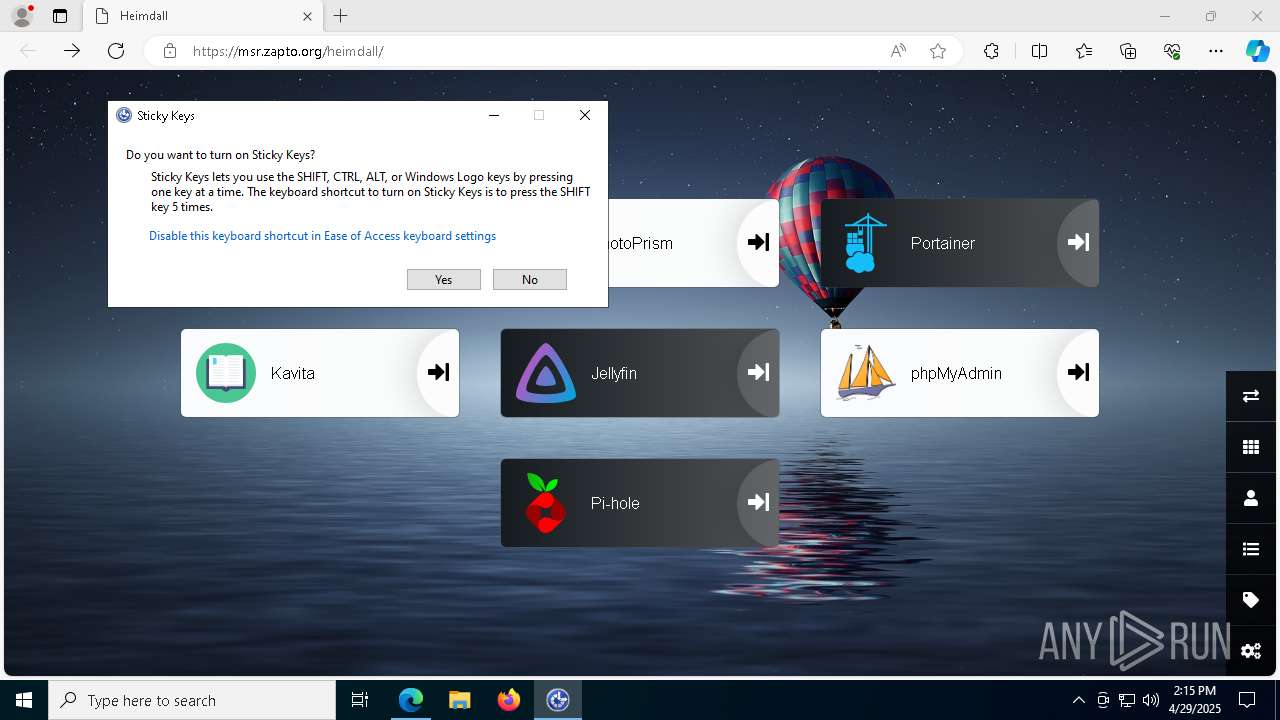Screen dimensions: 1280x720
Task: Open the Jellyfin tile label
Action: coord(614,373)
